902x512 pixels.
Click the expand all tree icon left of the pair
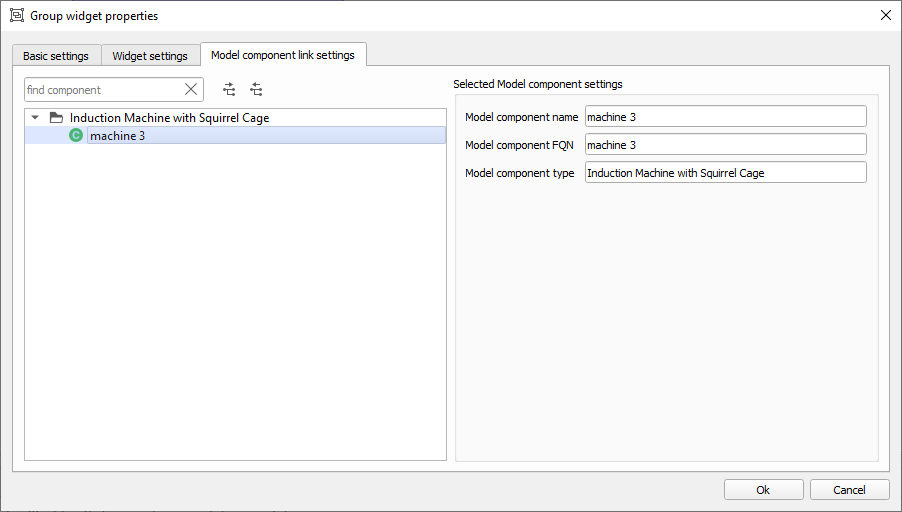pos(229,90)
